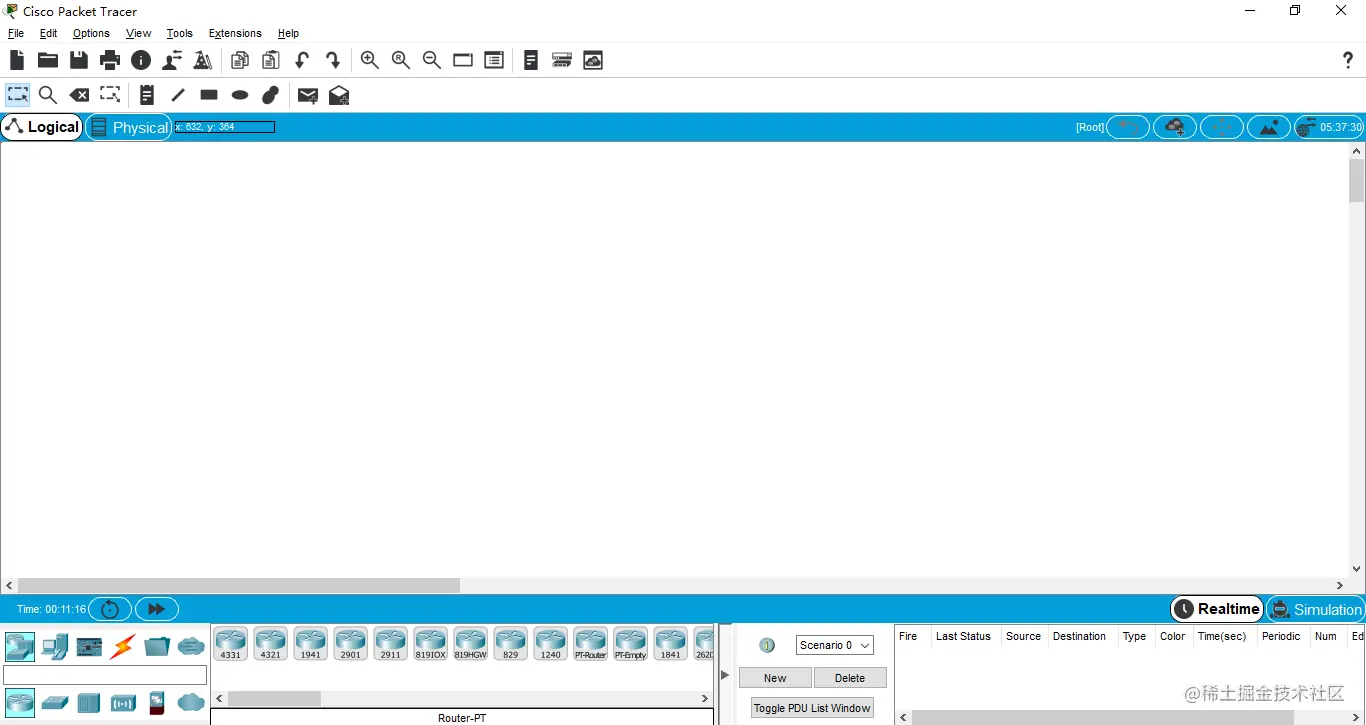
Task: Open scenario info icon
Action: click(x=767, y=645)
